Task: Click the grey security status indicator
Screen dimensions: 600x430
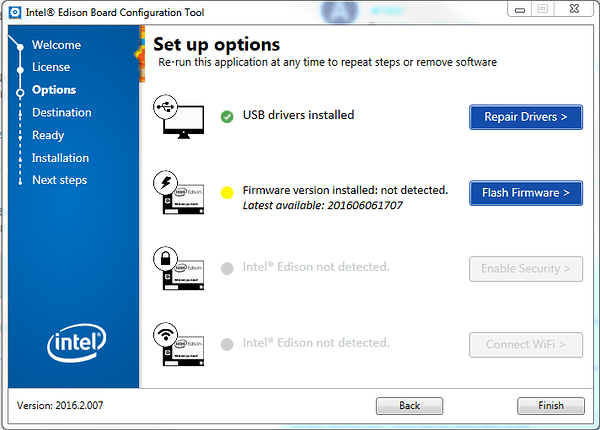Action: point(227,268)
